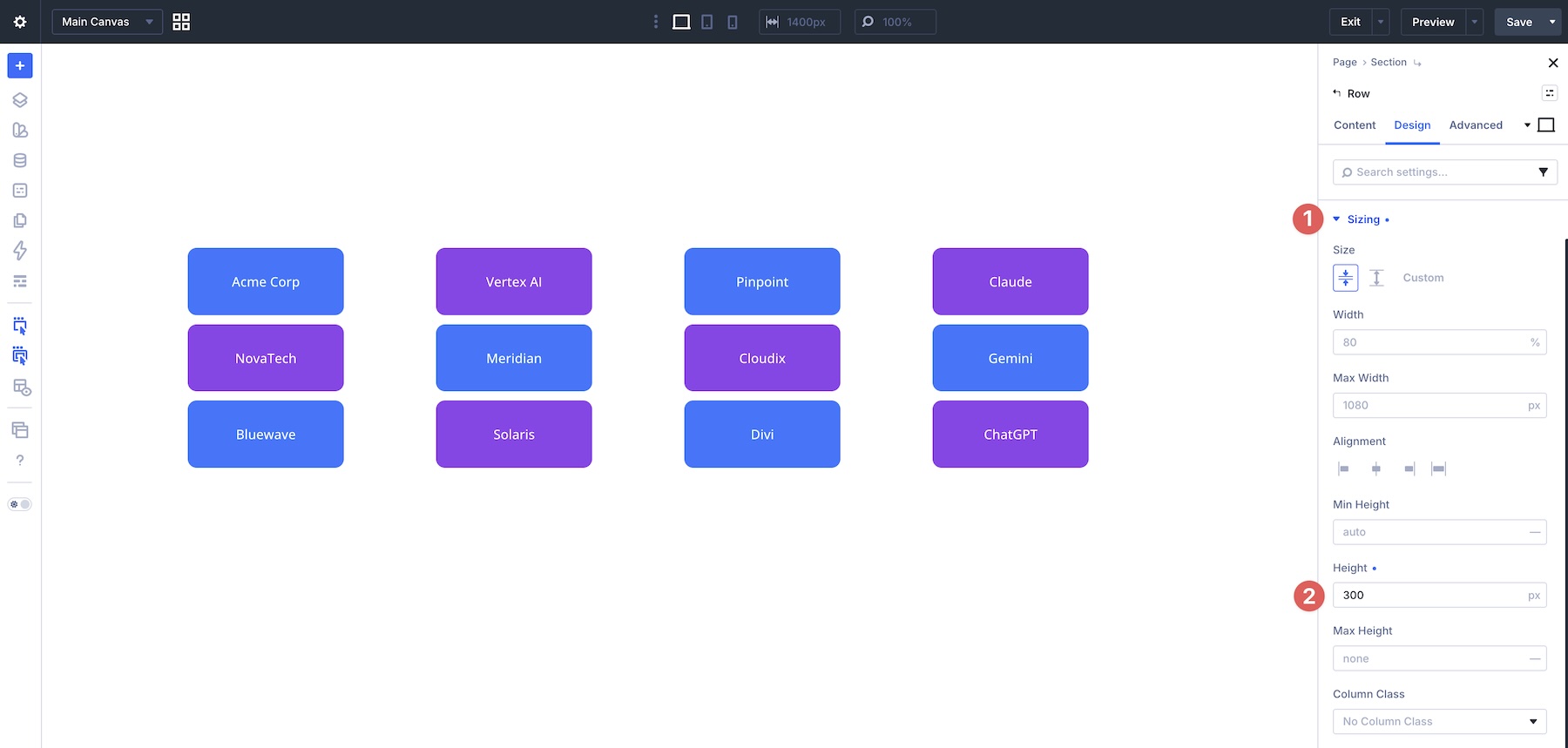1568x748 pixels.
Task: Open the lightning bolt quick actions icon
Action: click(x=20, y=251)
